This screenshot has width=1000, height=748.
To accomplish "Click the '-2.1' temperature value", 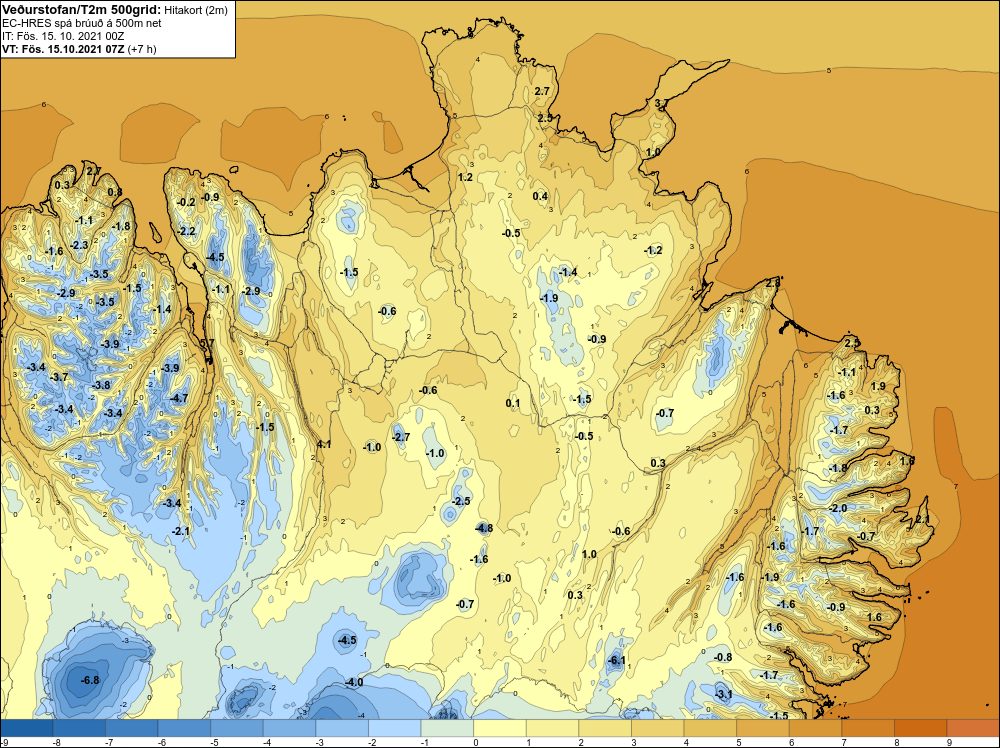I will pyautogui.click(x=180, y=531).
